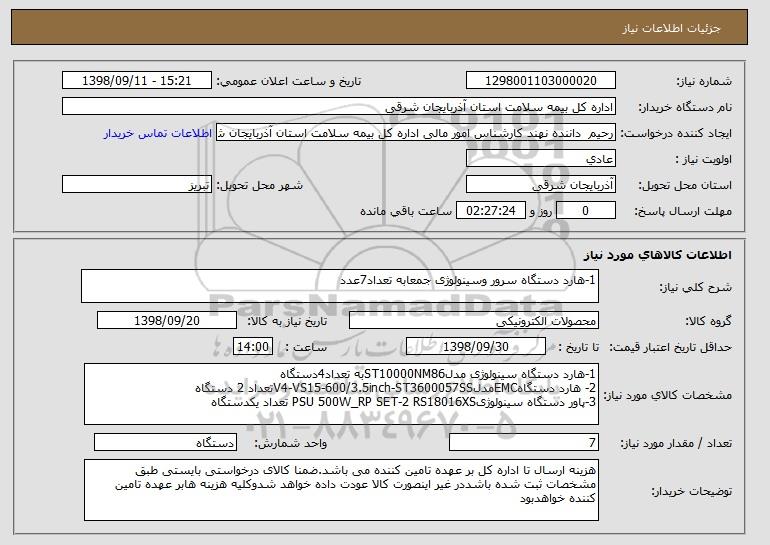770x545 pixels.
Task: Click the label تاریخ نیاز به کالا
Action: pos(287,321)
